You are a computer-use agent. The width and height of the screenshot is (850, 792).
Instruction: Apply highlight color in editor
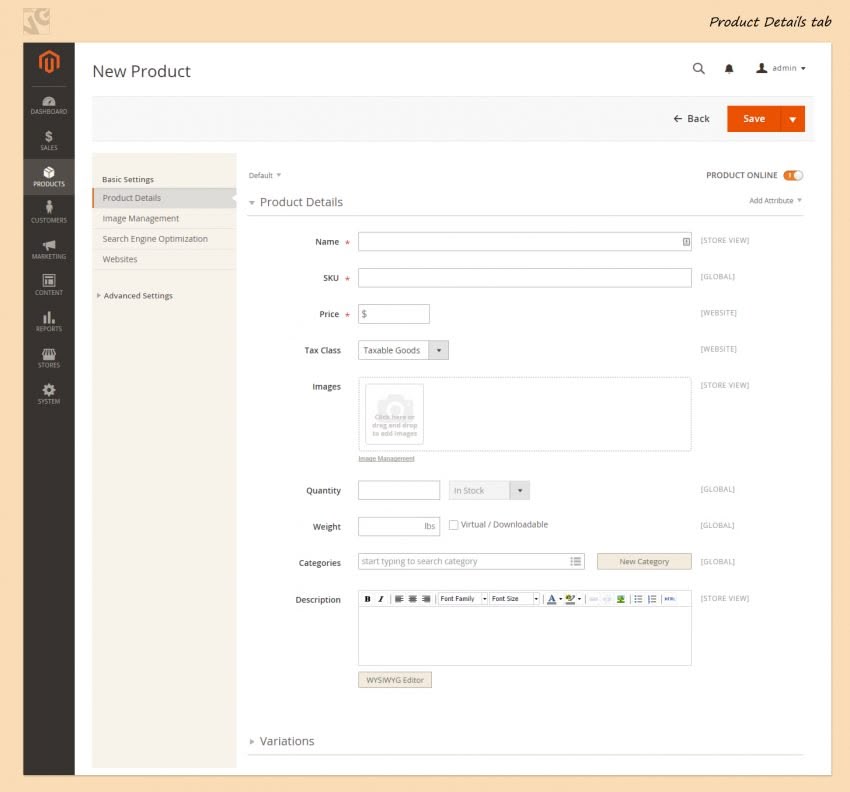coord(570,599)
